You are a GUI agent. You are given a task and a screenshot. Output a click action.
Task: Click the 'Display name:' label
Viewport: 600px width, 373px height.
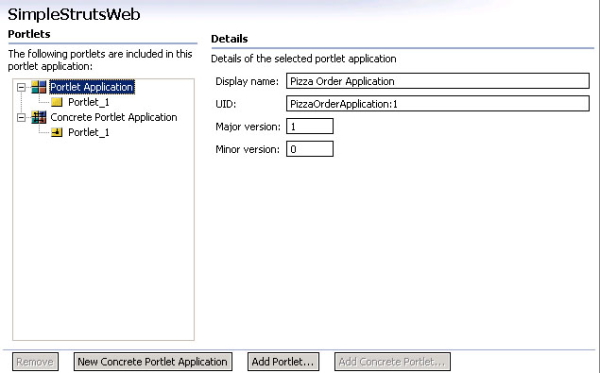pos(247,81)
